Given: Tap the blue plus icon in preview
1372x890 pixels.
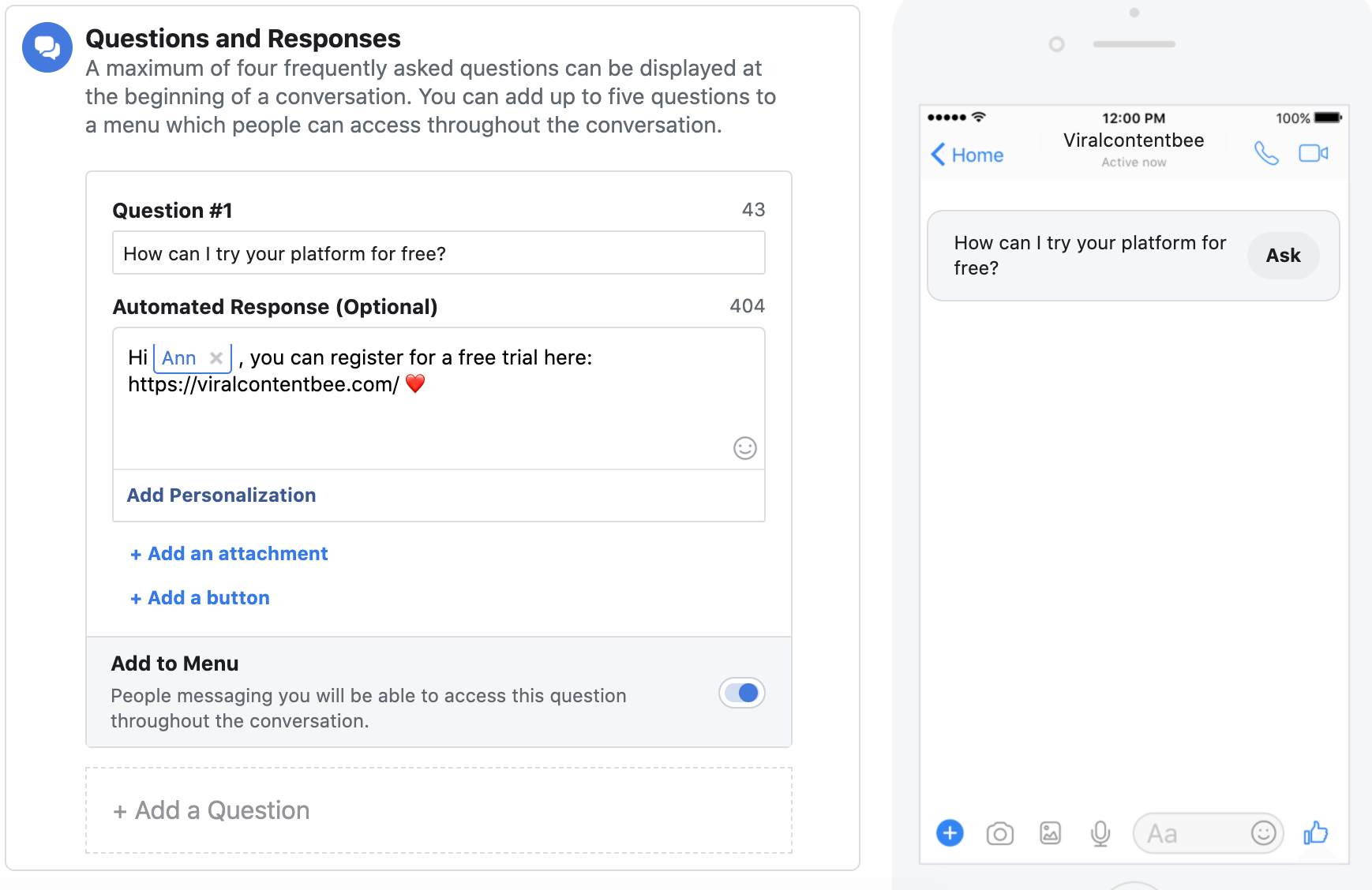Looking at the screenshot, I should coord(950,833).
